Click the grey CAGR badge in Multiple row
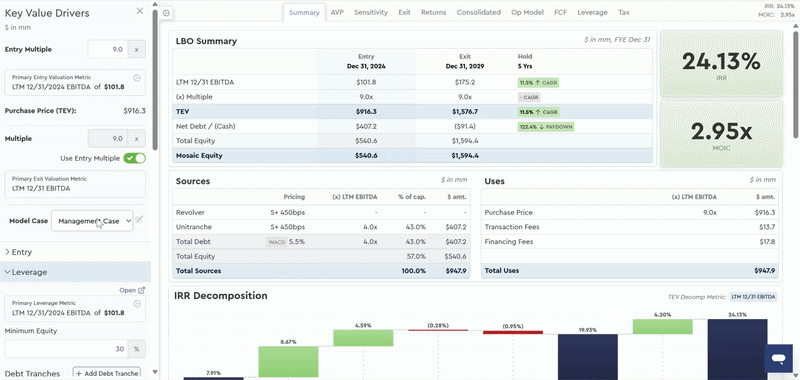800x380 pixels. click(529, 97)
